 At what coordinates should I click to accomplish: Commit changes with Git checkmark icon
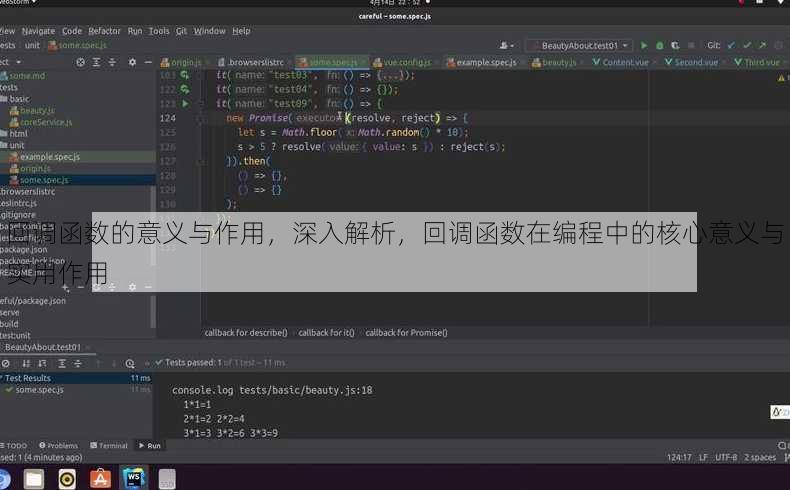tap(747, 45)
